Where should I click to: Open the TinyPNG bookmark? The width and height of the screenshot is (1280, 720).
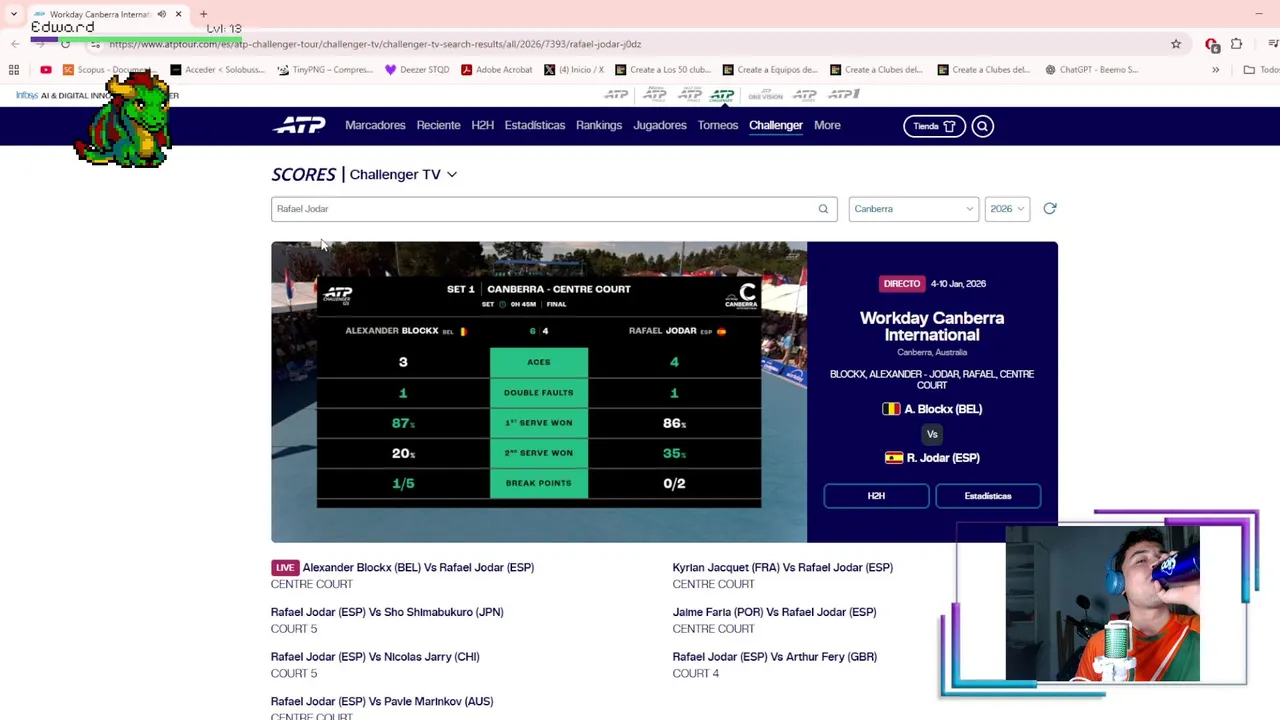[x=324, y=70]
